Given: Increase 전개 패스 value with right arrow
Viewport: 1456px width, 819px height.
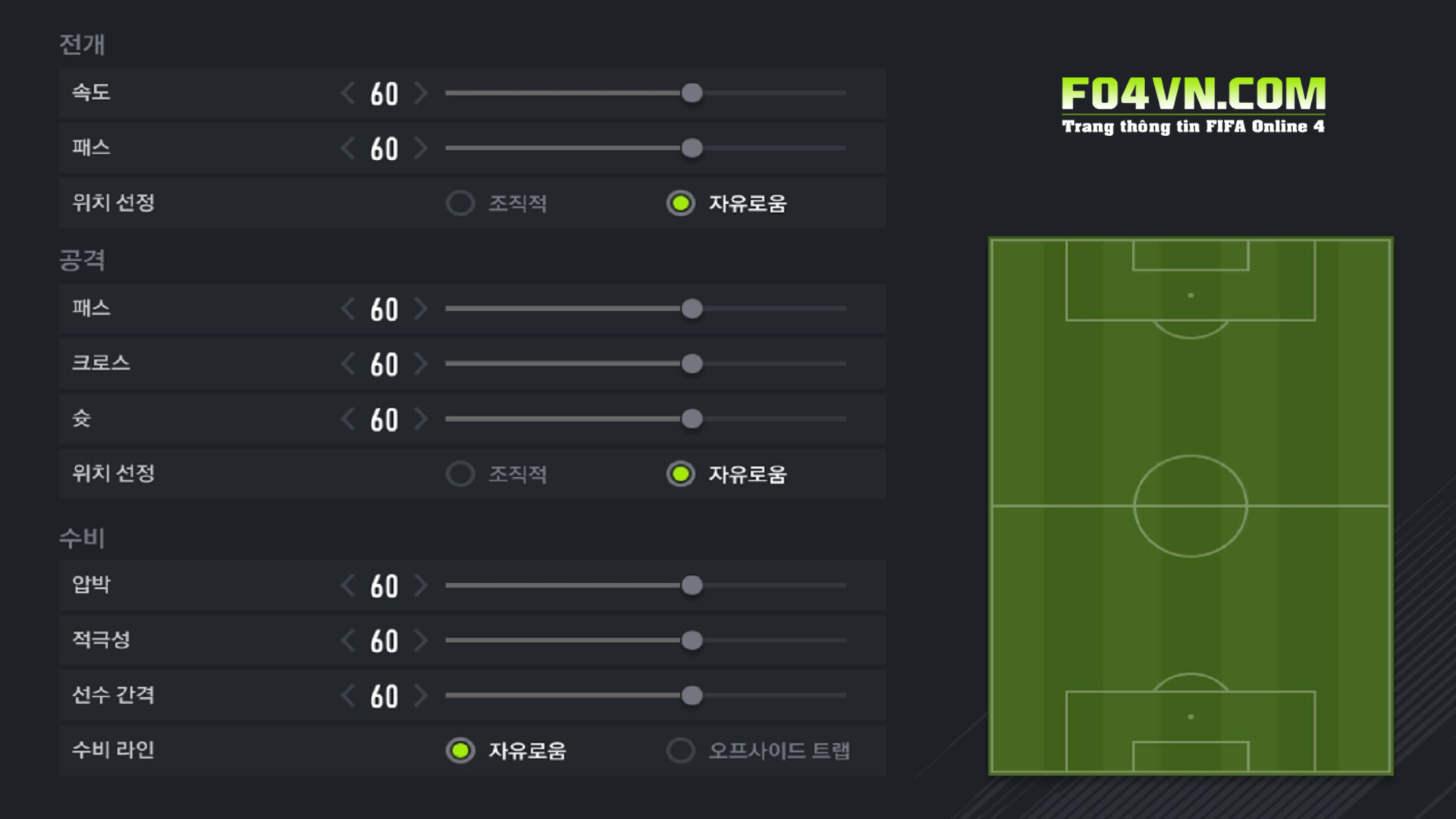Looking at the screenshot, I should pos(421,149).
